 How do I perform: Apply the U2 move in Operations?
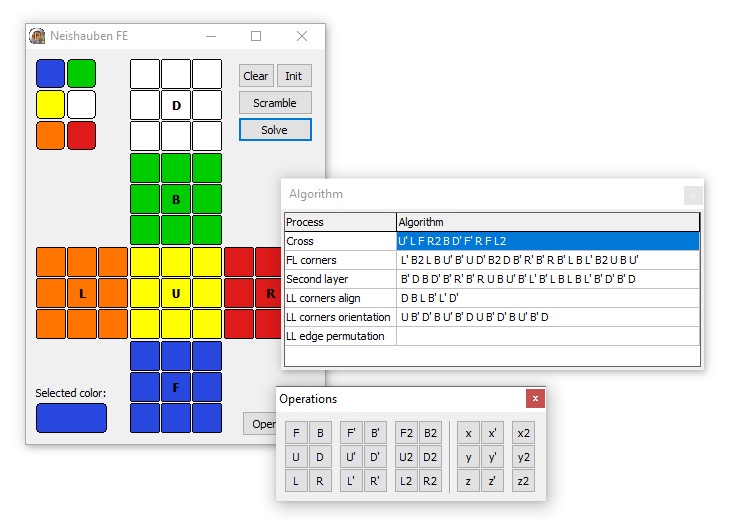406,457
